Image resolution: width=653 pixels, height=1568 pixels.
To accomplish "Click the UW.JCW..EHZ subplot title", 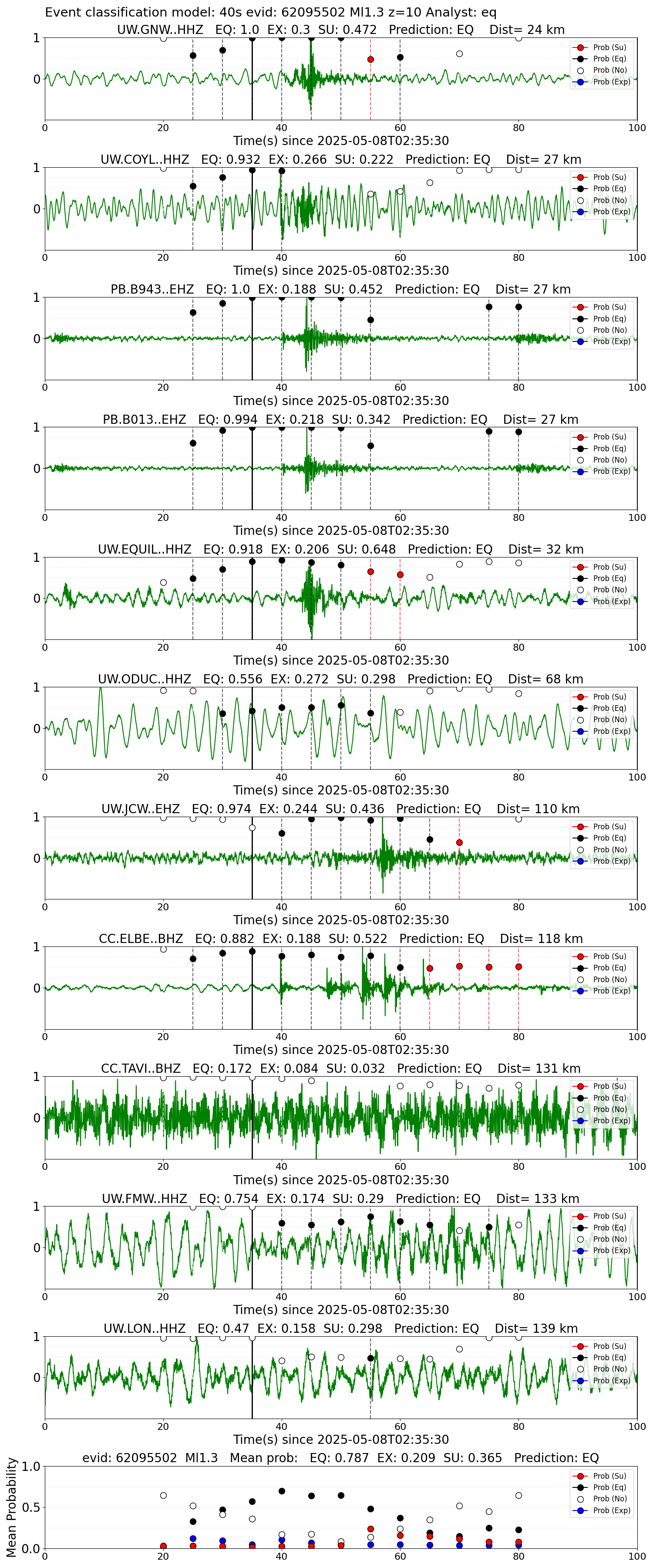I will pos(341,809).
